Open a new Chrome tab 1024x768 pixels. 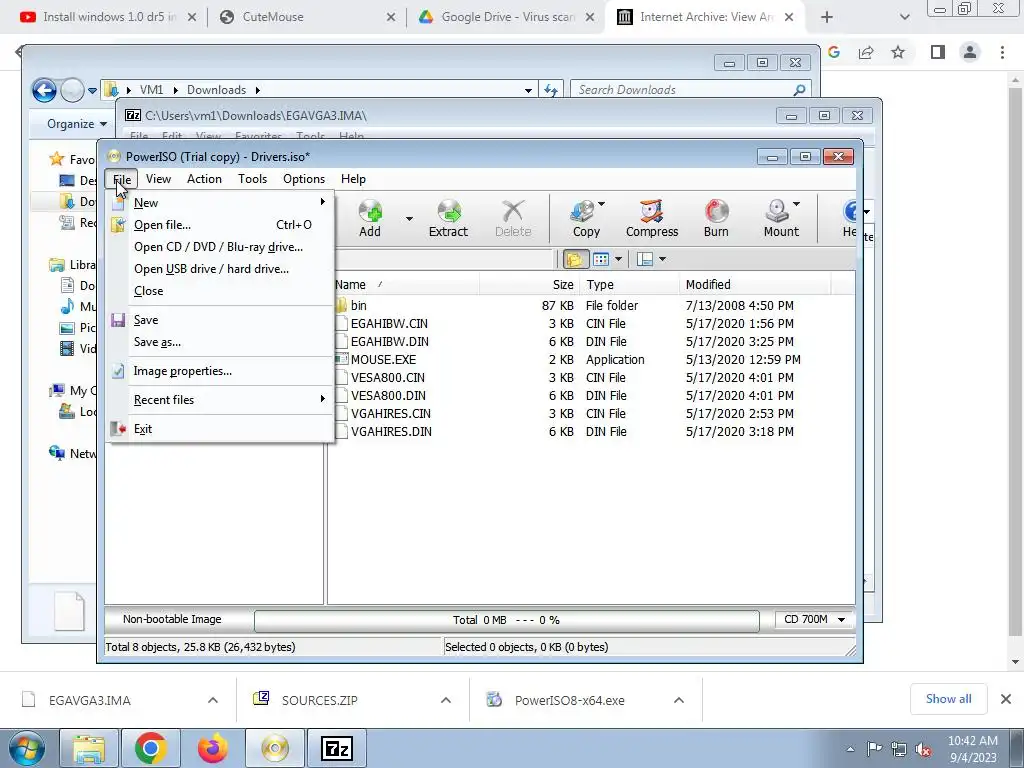[827, 17]
